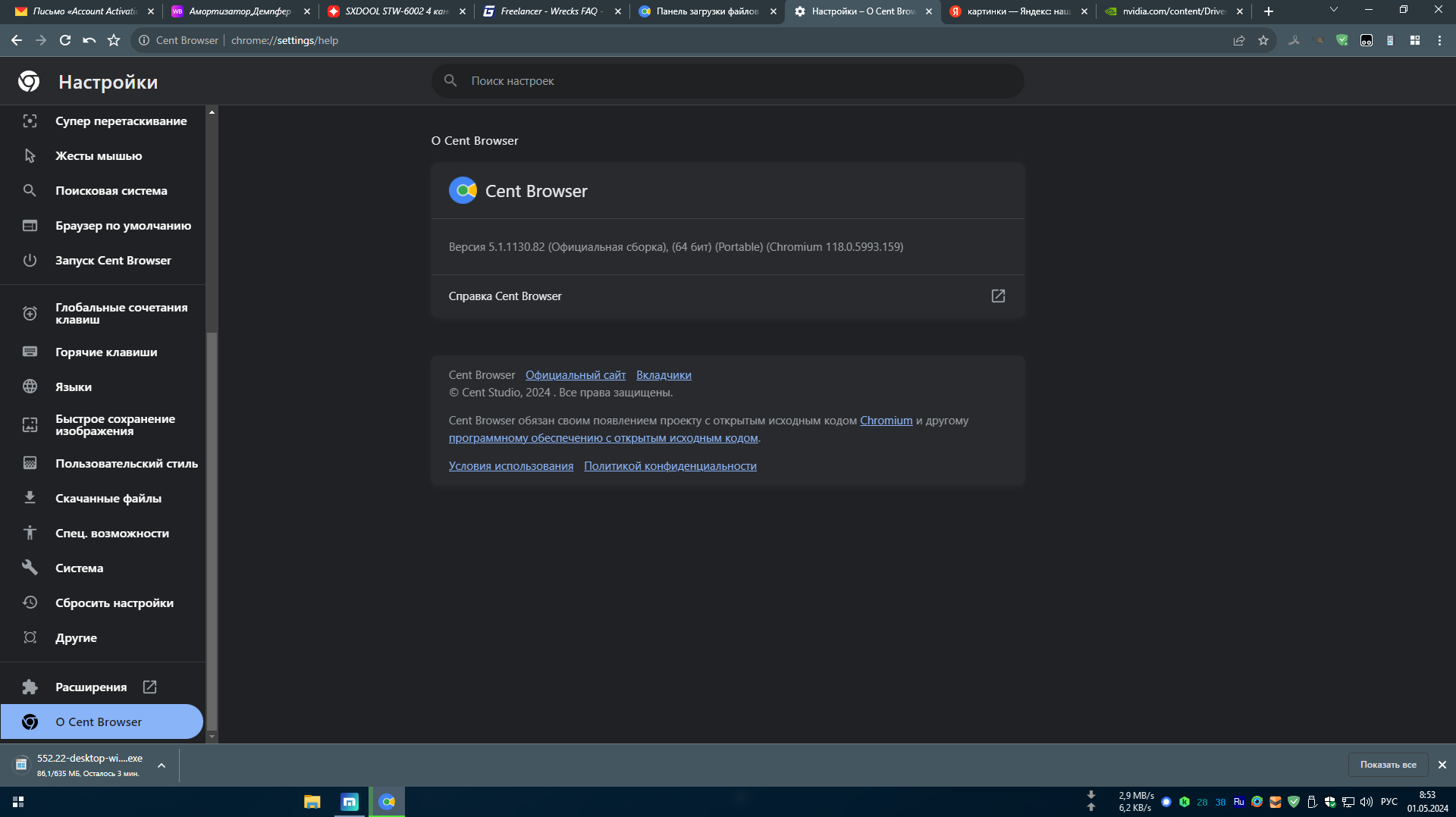The height and width of the screenshot is (817, 1456).
Task: Click Скачанные файлы download icon
Action: pyautogui.click(x=30, y=498)
